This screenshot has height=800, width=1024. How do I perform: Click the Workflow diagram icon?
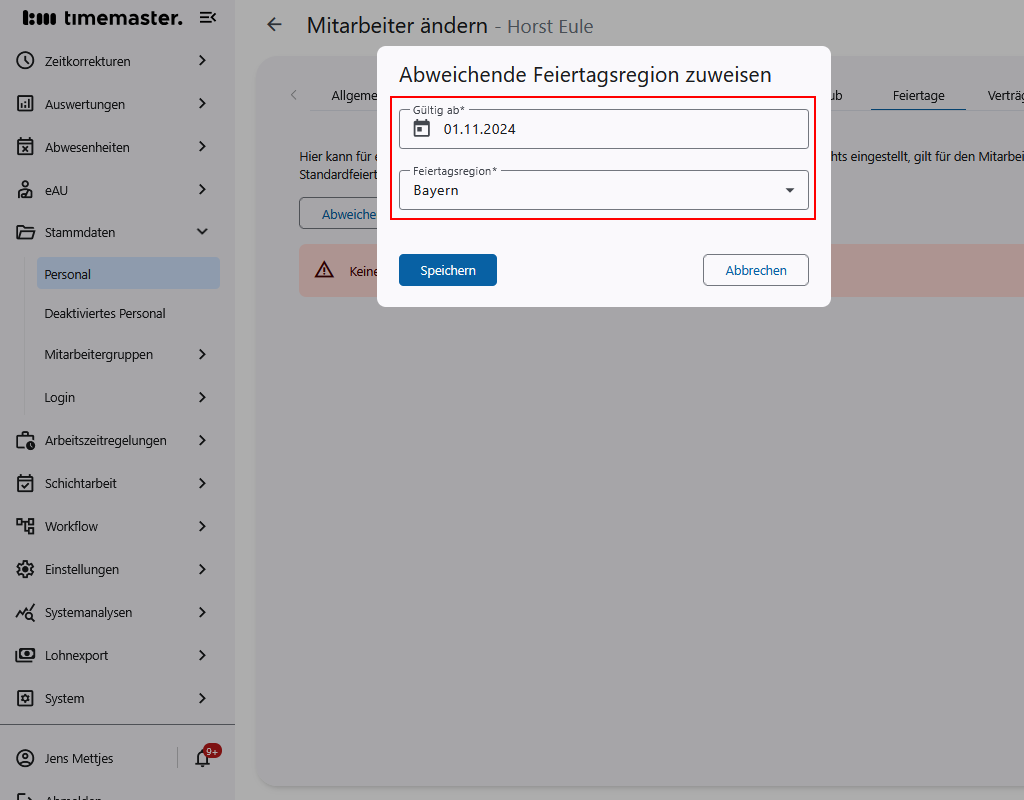26,526
